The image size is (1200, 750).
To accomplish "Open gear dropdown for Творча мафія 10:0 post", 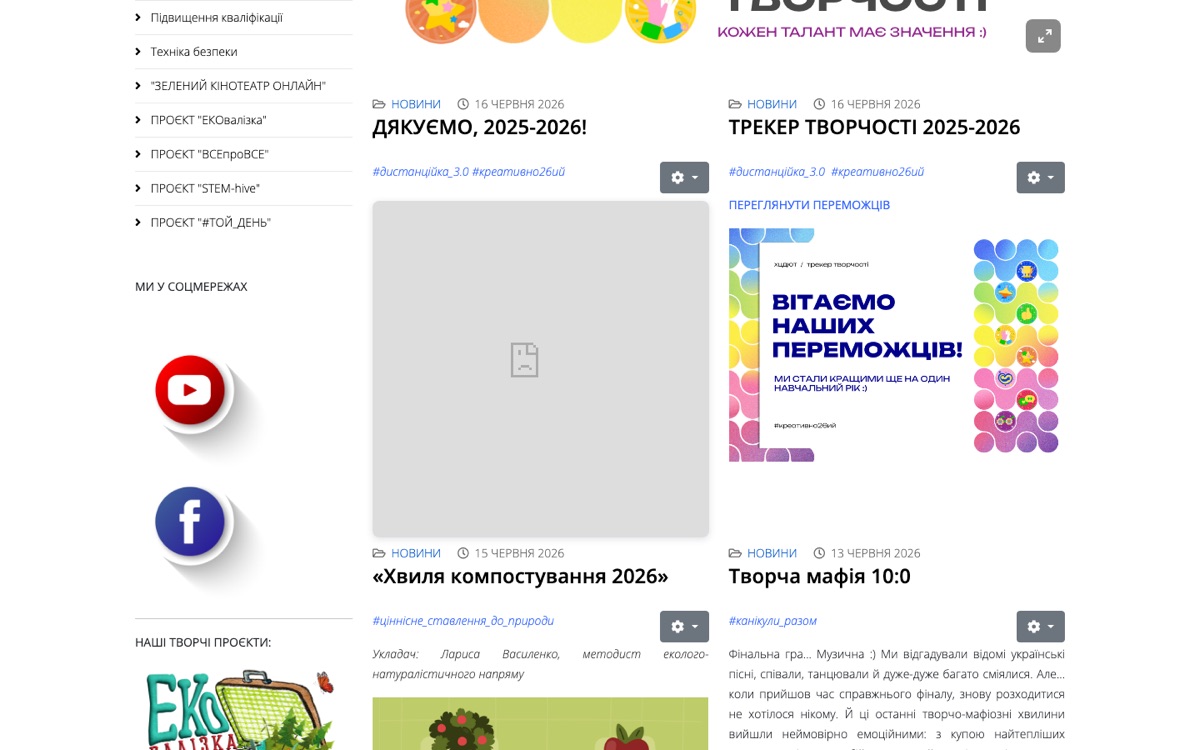I will coord(1040,626).
